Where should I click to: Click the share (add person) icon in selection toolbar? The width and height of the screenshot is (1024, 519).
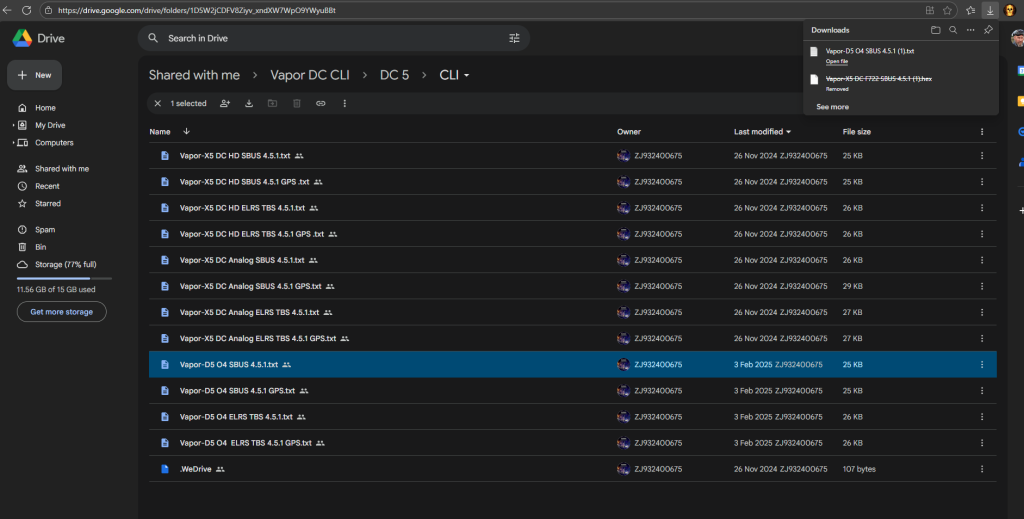[x=225, y=103]
